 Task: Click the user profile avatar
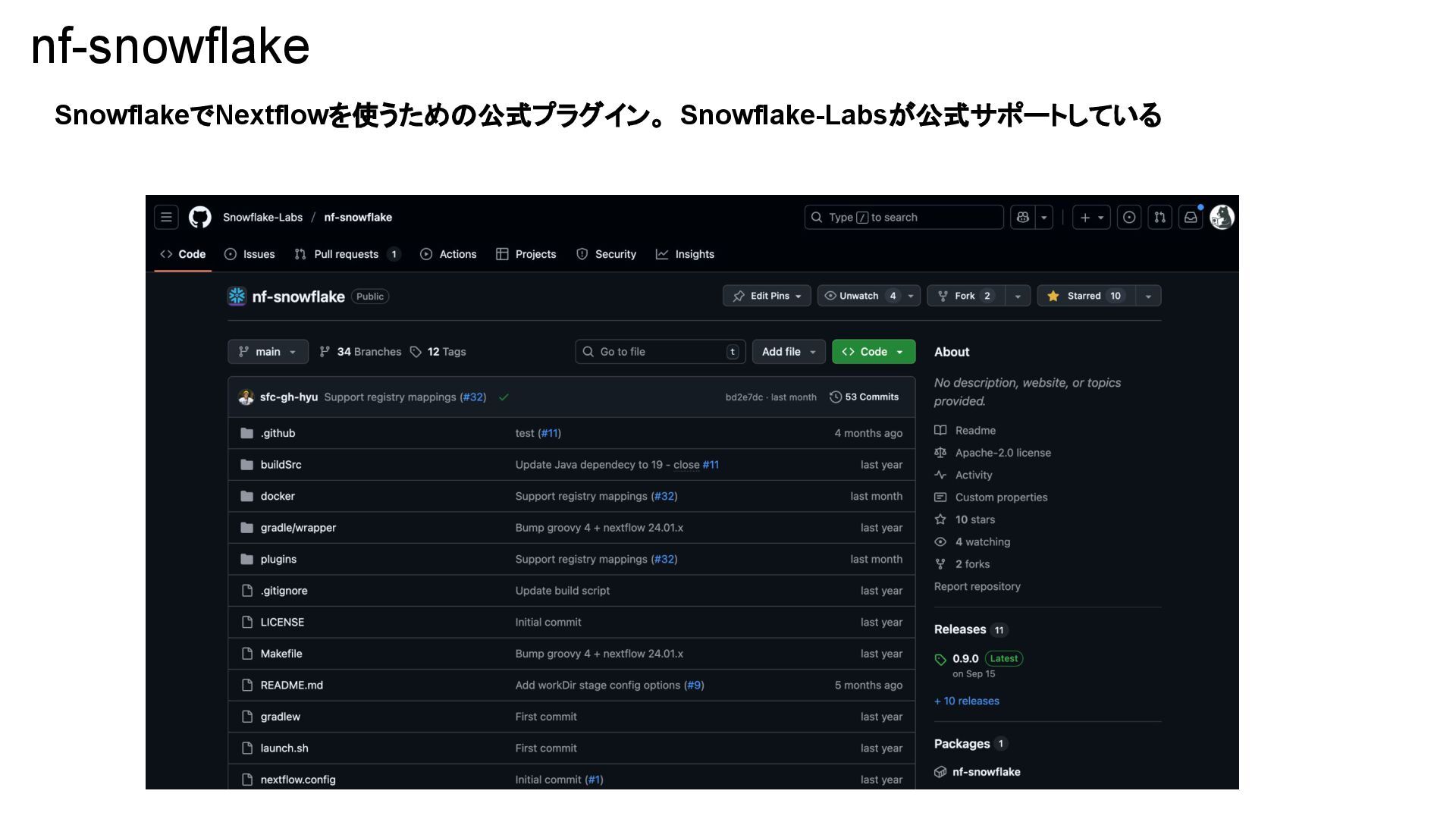pyautogui.click(x=1222, y=218)
